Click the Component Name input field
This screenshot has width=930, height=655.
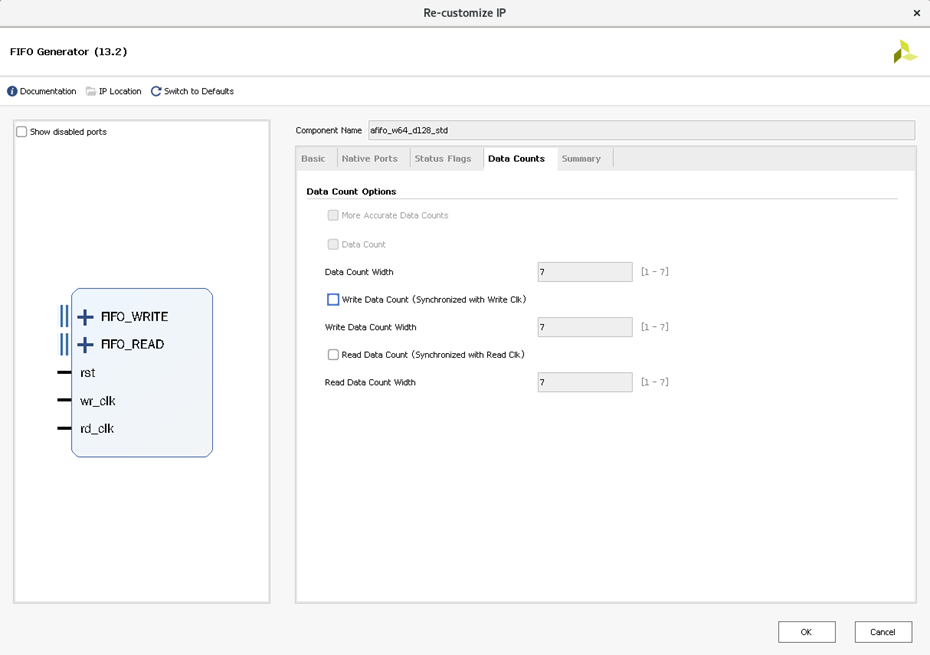tap(641, 130)
